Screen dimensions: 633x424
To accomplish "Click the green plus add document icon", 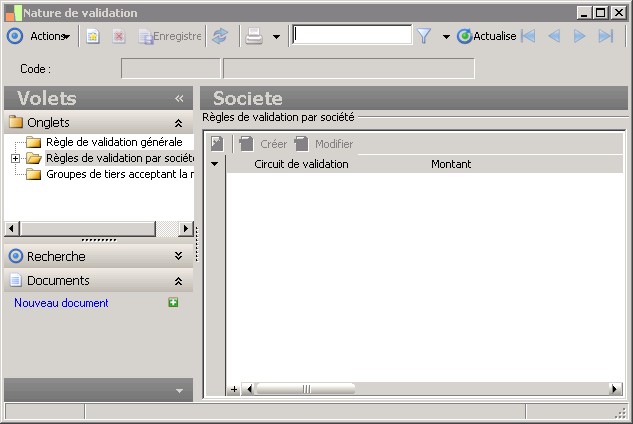I will [x=173, y=302].
